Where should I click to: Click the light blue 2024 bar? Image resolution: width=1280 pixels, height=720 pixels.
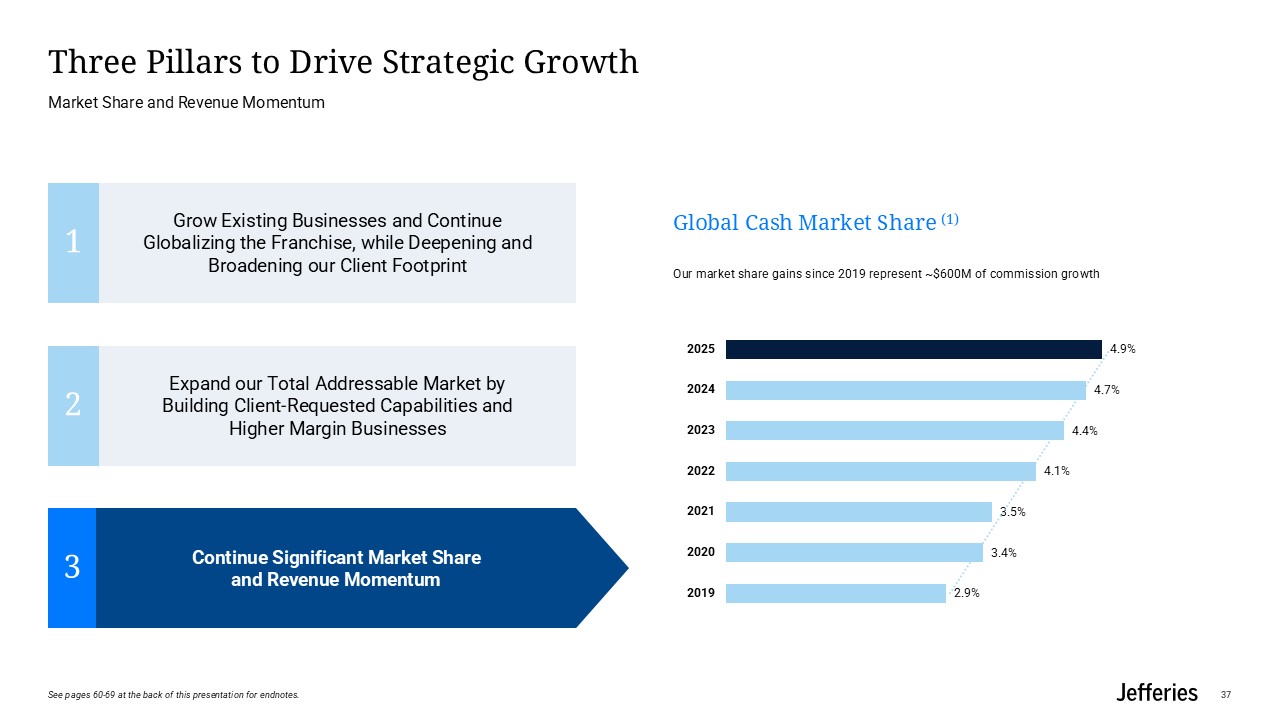click(905, 390)
